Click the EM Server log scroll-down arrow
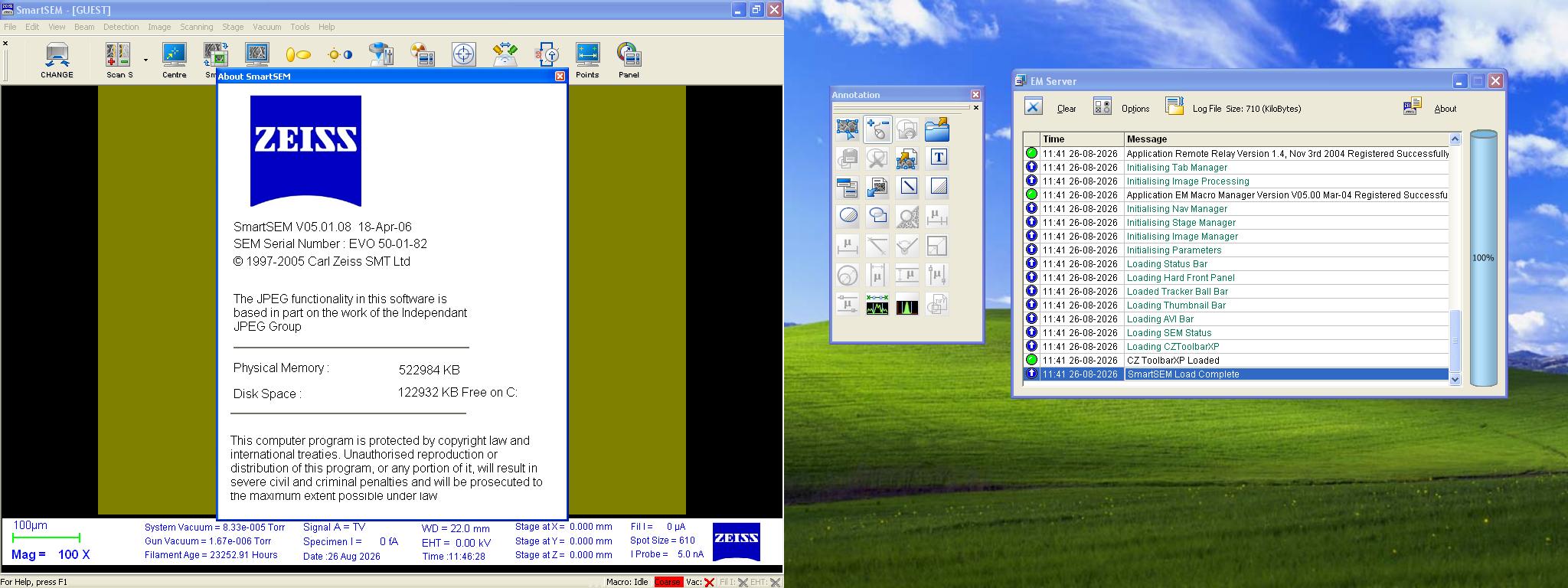The image size is (1568, 588). point(1455,379)
